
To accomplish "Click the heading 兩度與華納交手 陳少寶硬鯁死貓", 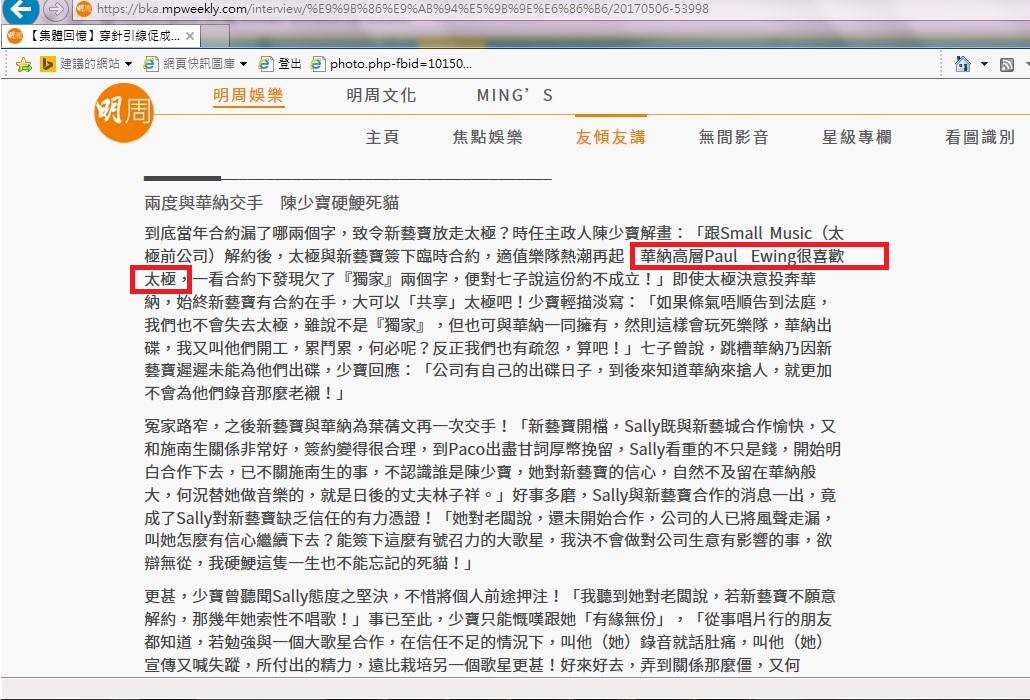I will click(x=271, y=203).
